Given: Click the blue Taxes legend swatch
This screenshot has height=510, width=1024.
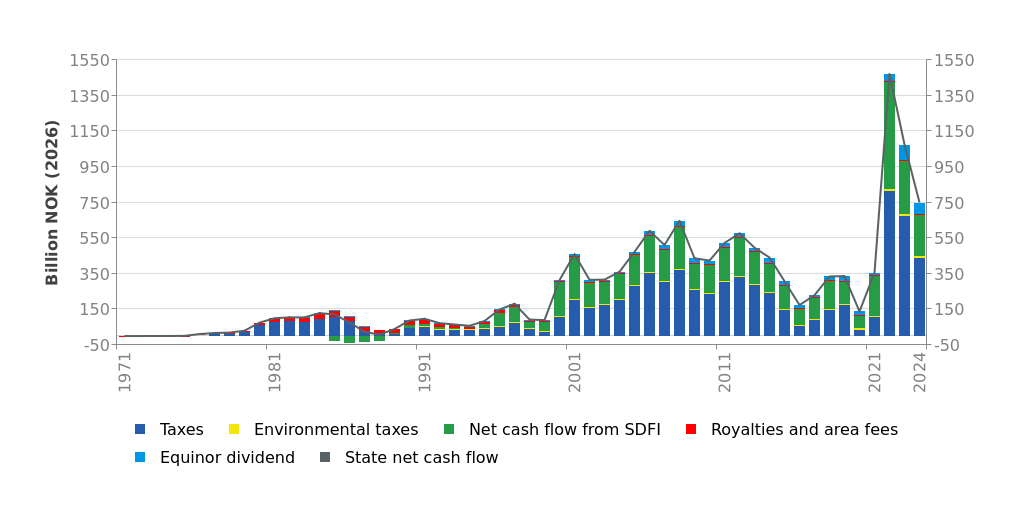Looking at the screenshot, I should click(140, 430).
